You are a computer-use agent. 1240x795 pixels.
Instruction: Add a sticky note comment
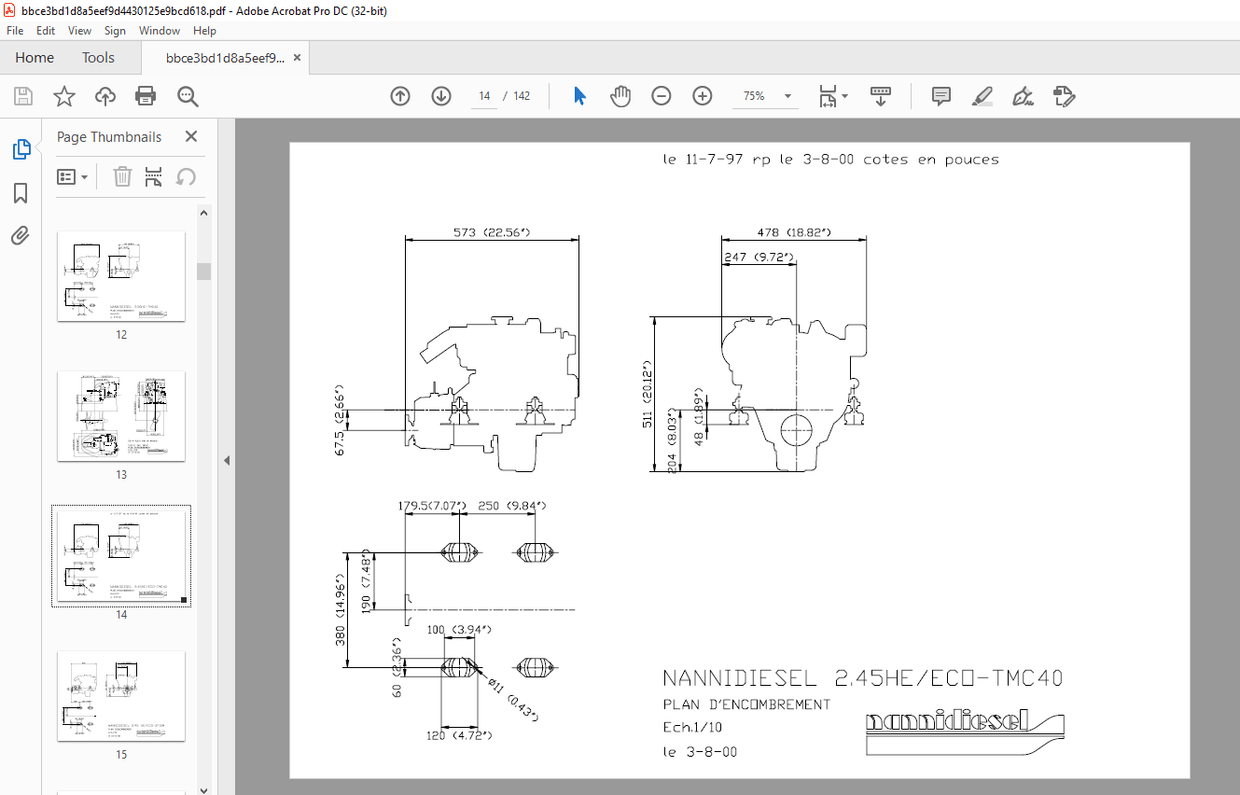click(x=940, y=95)
